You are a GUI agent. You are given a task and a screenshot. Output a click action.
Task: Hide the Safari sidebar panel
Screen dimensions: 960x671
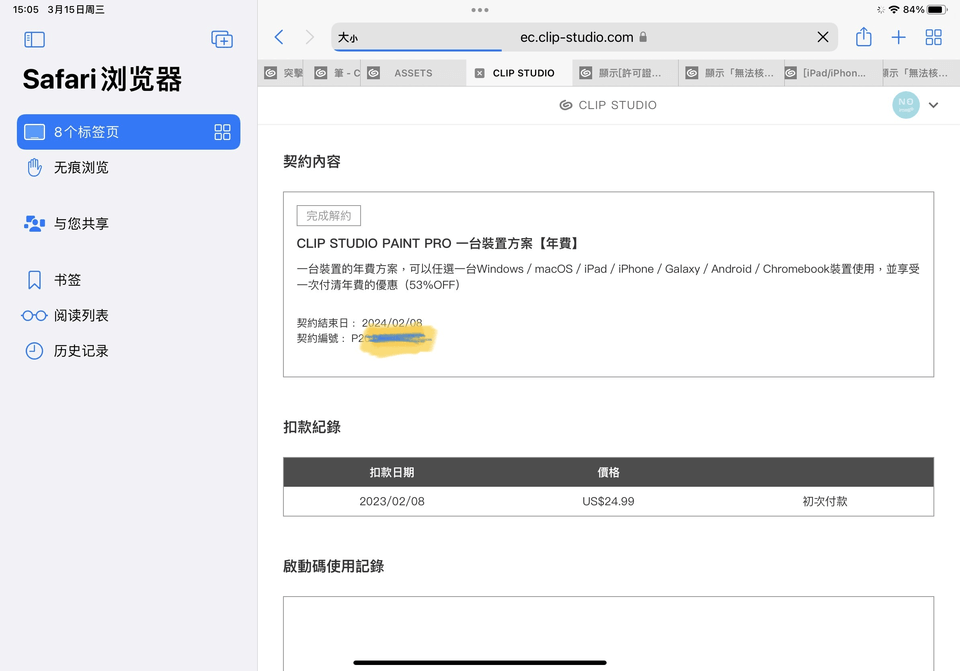pyautogui.click(x=35, y=39)
